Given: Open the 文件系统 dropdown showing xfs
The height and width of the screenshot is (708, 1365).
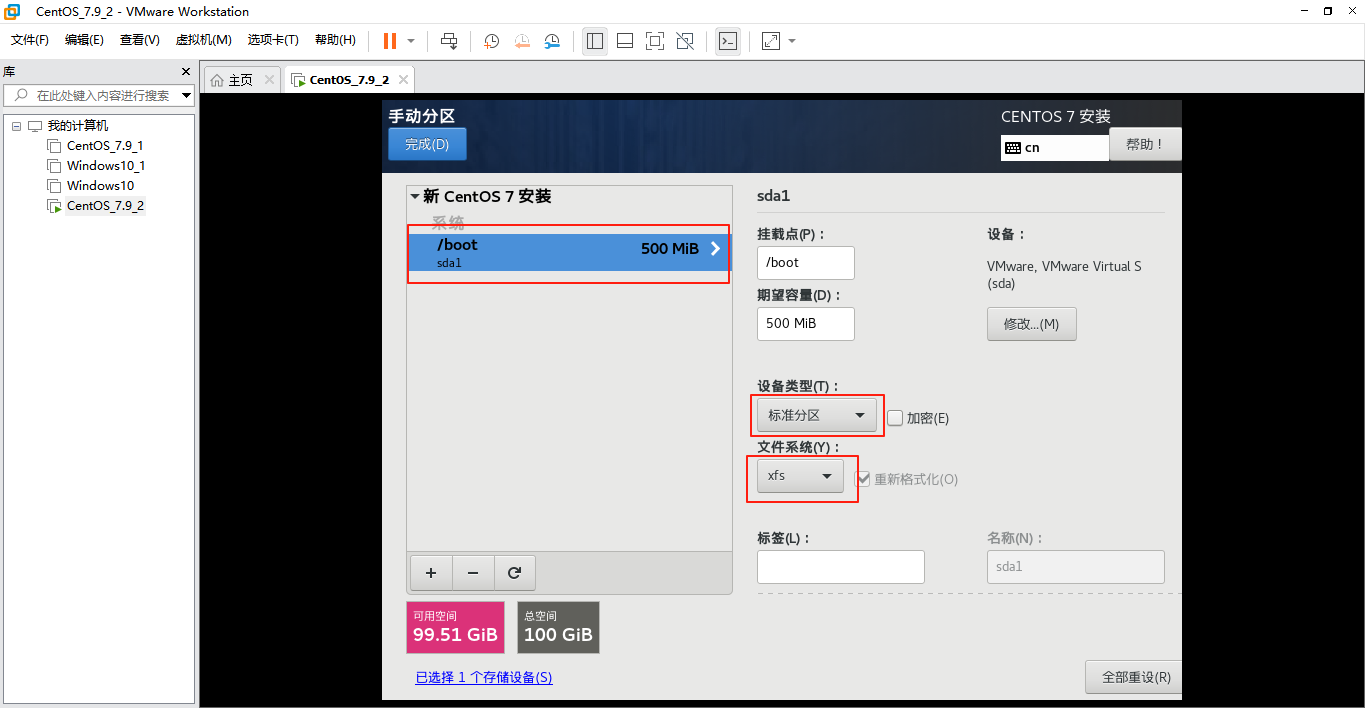Looking at the screenshot, I should pos(800,476).
